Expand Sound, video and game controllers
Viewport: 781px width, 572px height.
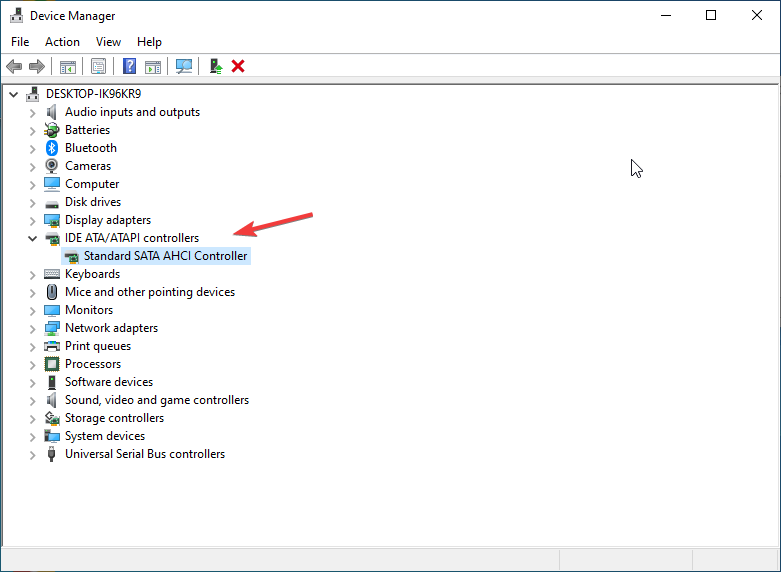32,401
